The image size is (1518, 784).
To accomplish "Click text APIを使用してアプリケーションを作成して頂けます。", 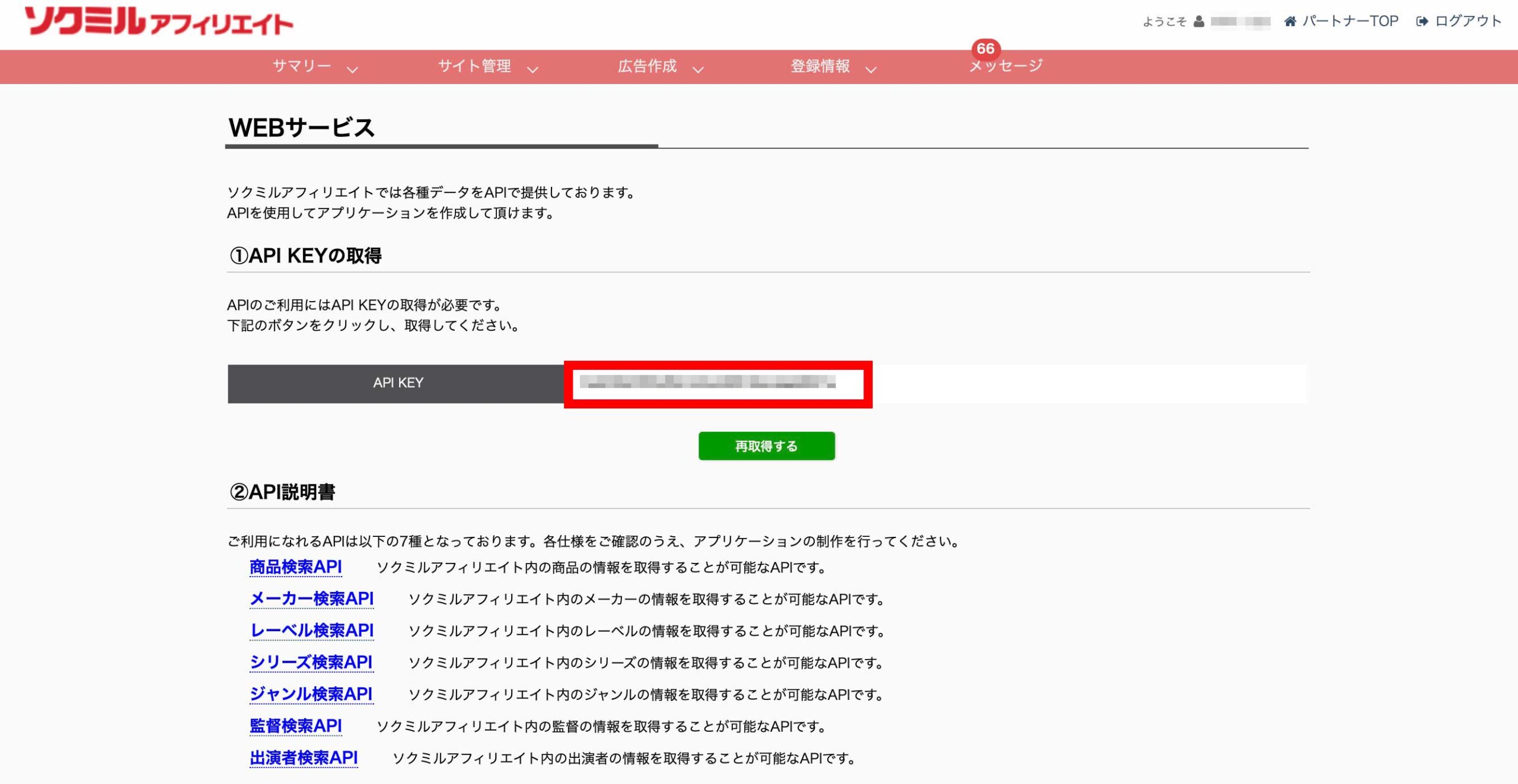I will pos(391,213).
